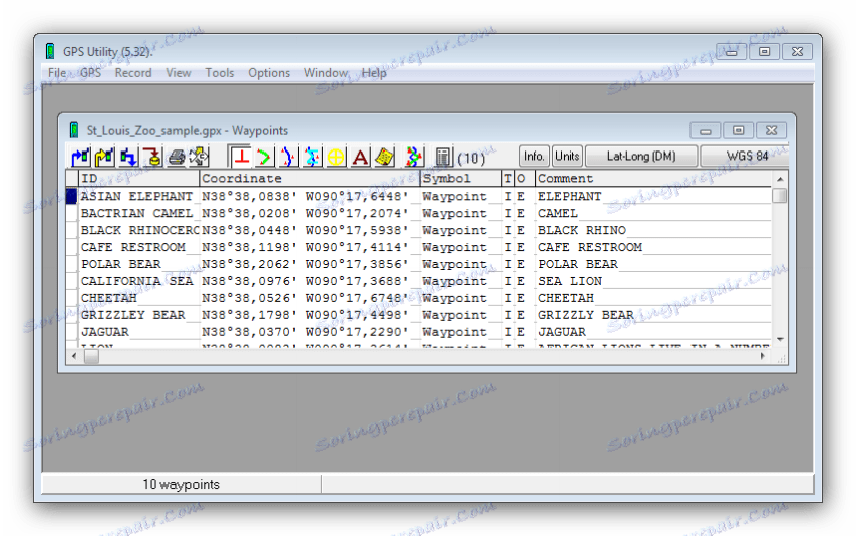Click the vertical scrollbar down arrow
856x536 pixels.
pos(780,340)
